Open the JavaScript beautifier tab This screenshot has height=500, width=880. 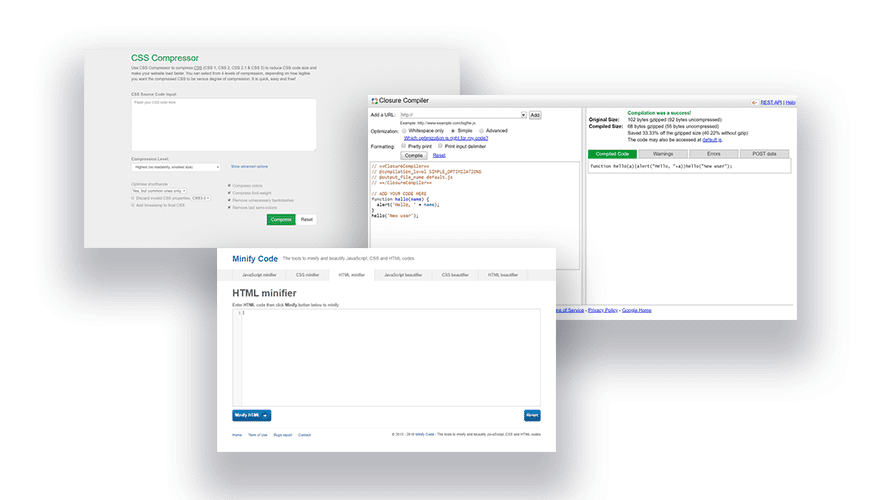click(403, 275)
